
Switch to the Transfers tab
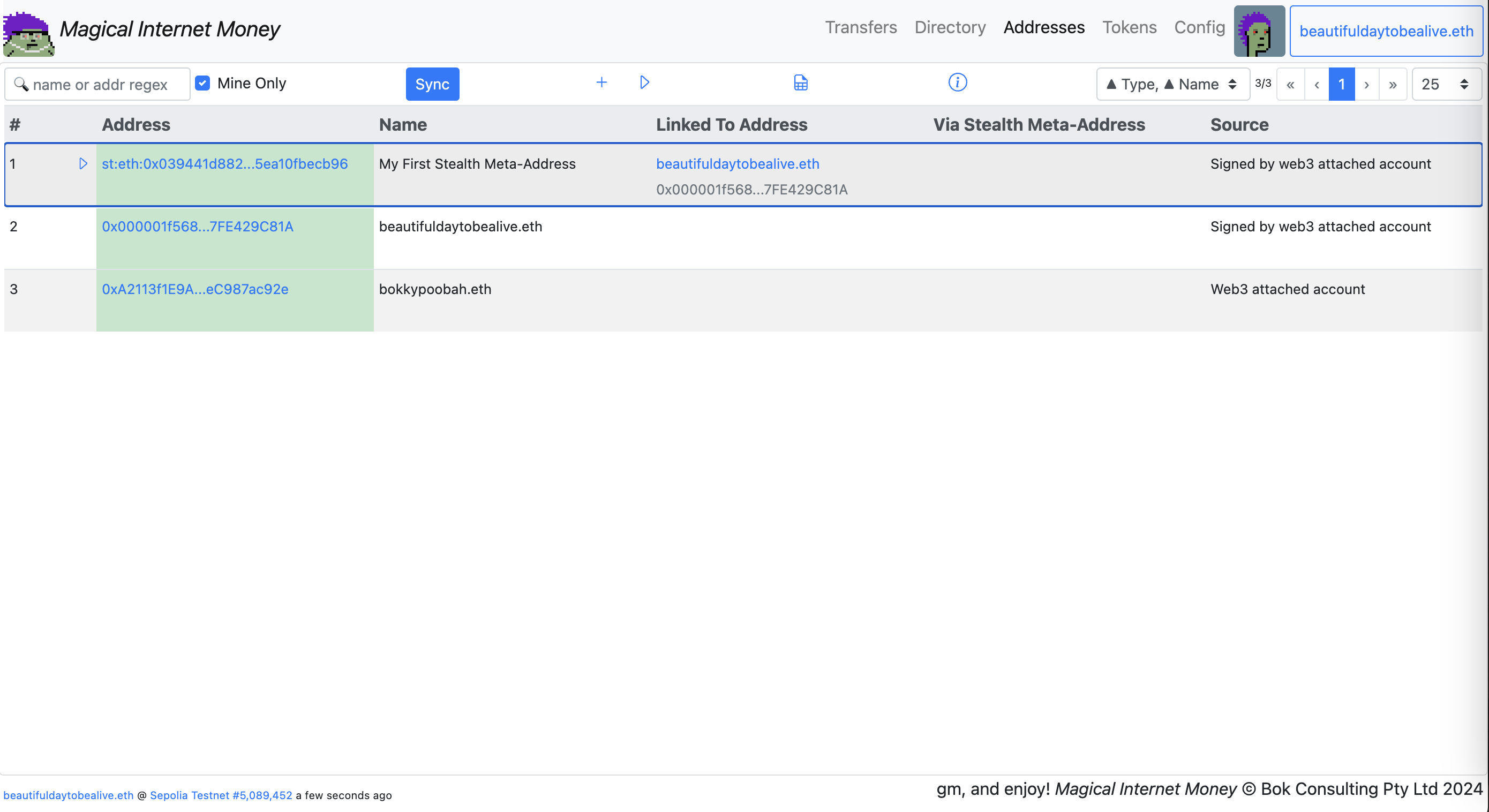[x=860, y=27]
